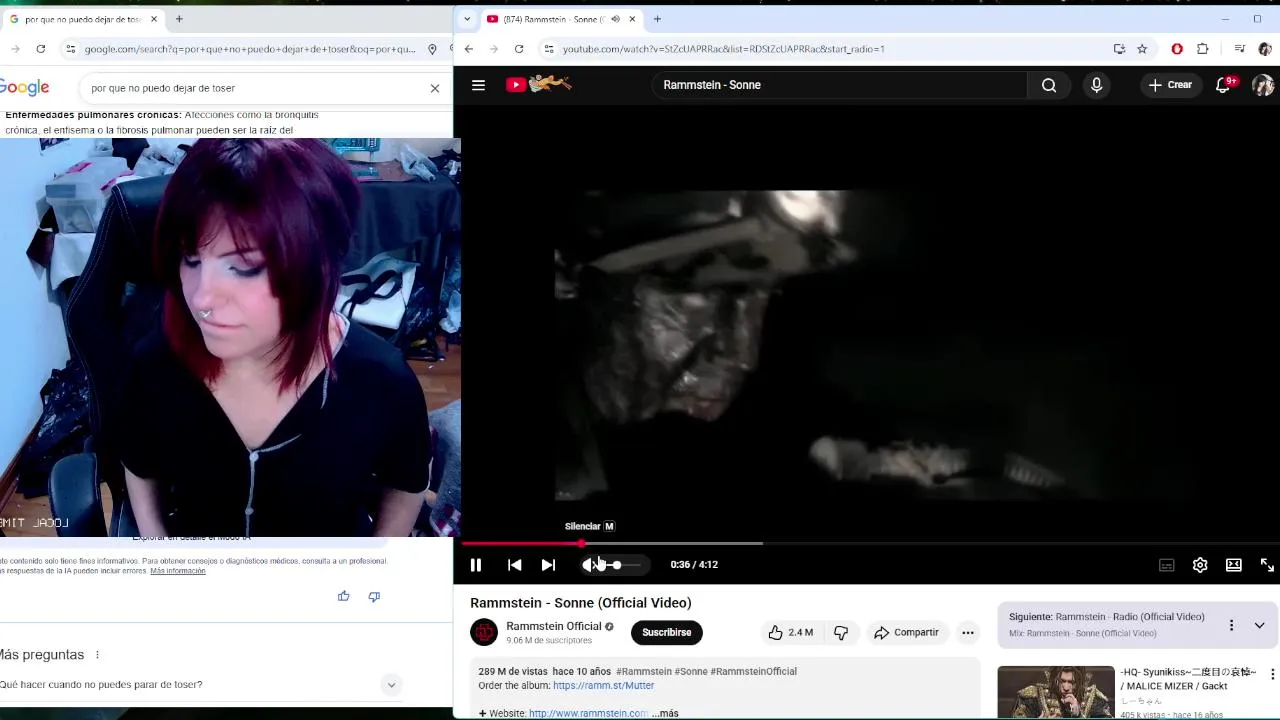The width and height of the screenshot is (1280, 720).
Task: Toggle subtitles on the video player
Action: (x=1166, y=565)
